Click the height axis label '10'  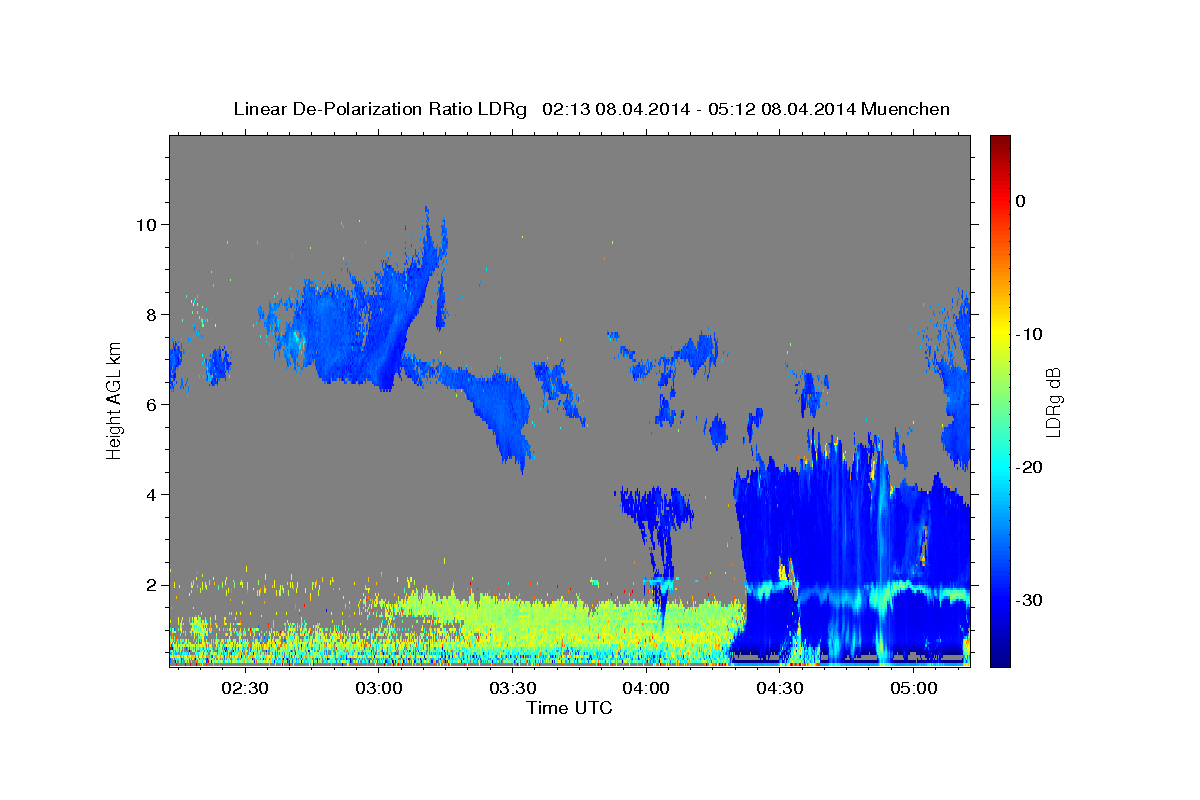(145, 225)
